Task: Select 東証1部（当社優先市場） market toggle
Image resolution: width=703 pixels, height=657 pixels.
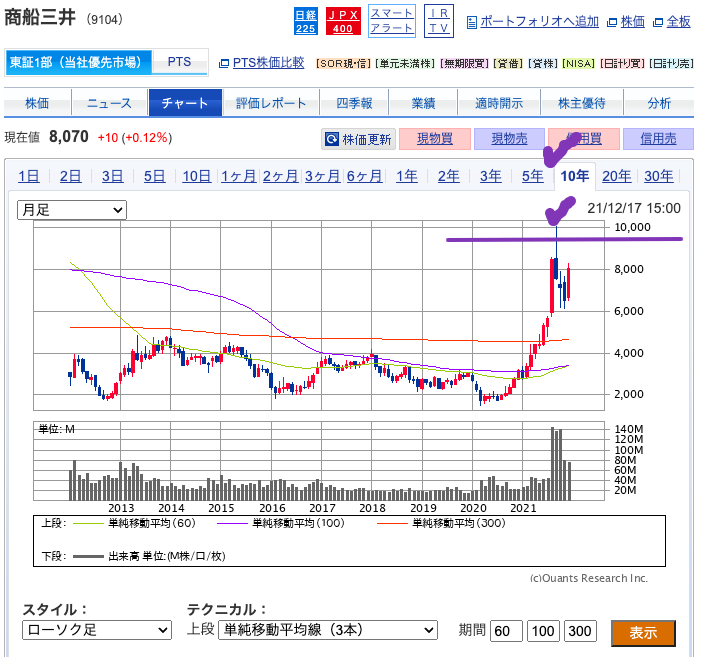Action: point(79,62)
